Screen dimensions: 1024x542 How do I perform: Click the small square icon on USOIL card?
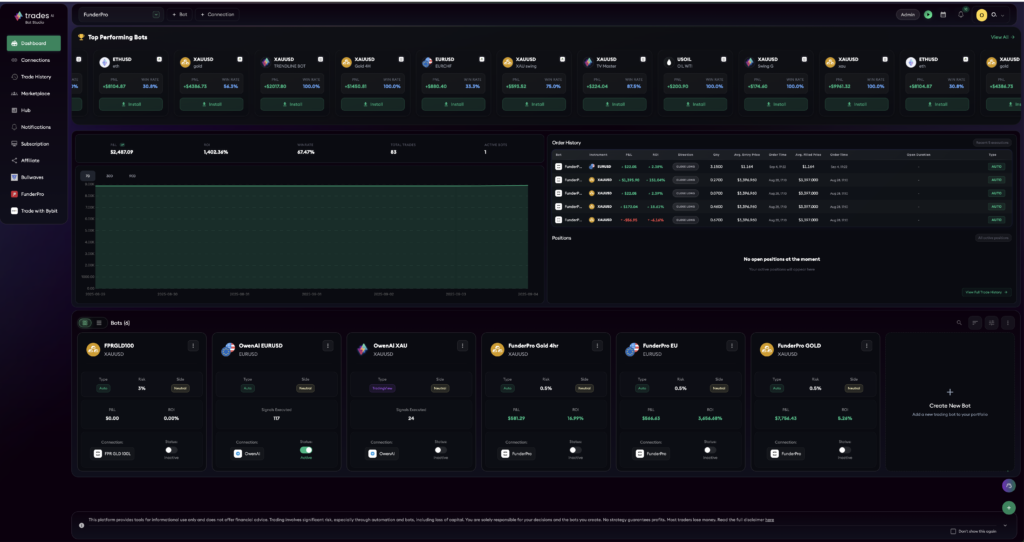coord(724,59)
